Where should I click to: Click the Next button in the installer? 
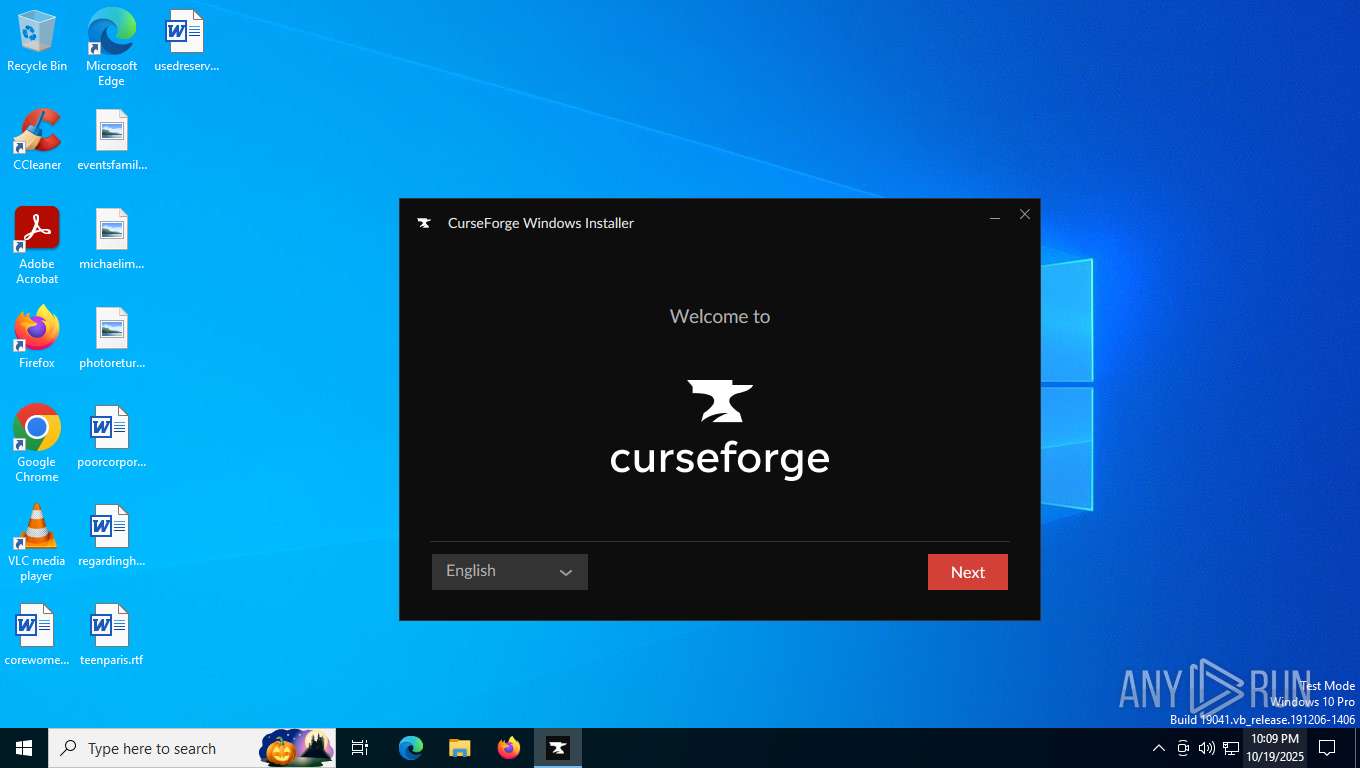(x=967, y=572)
